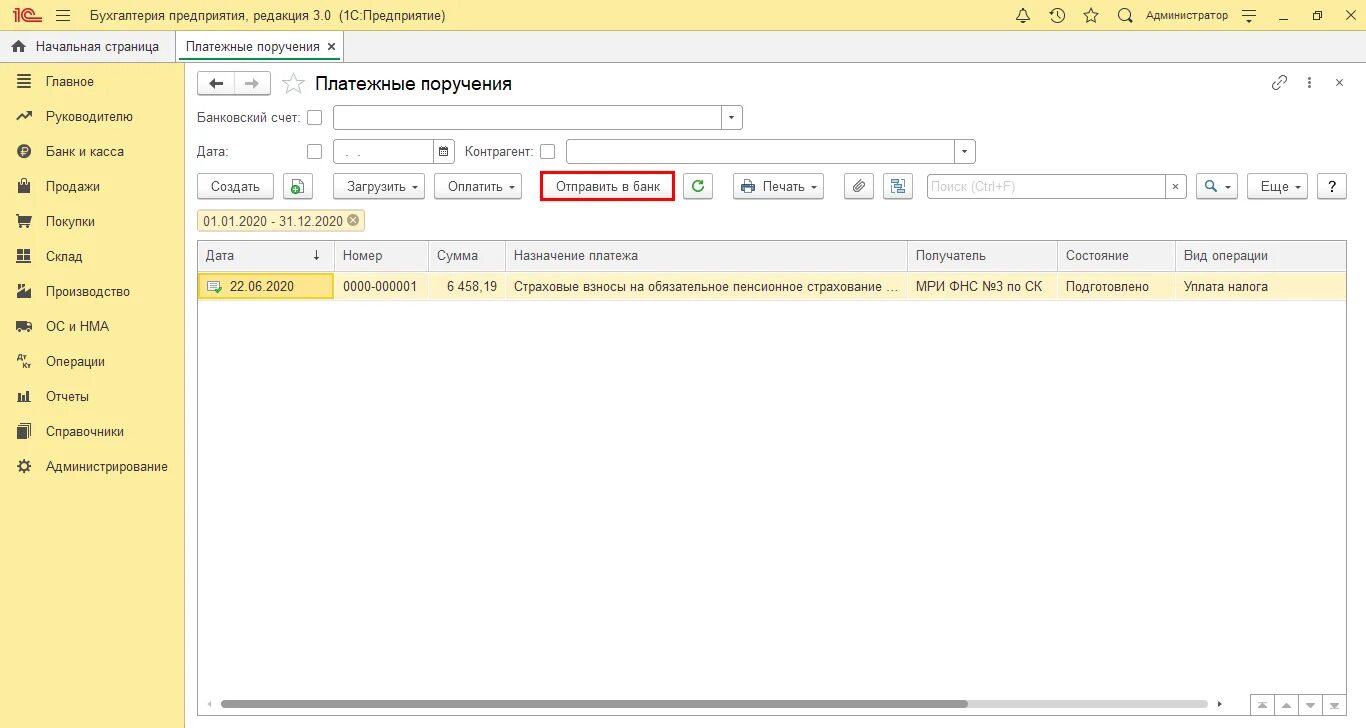
Task: Go forward with right arrow button
Action: pos(252,83)
